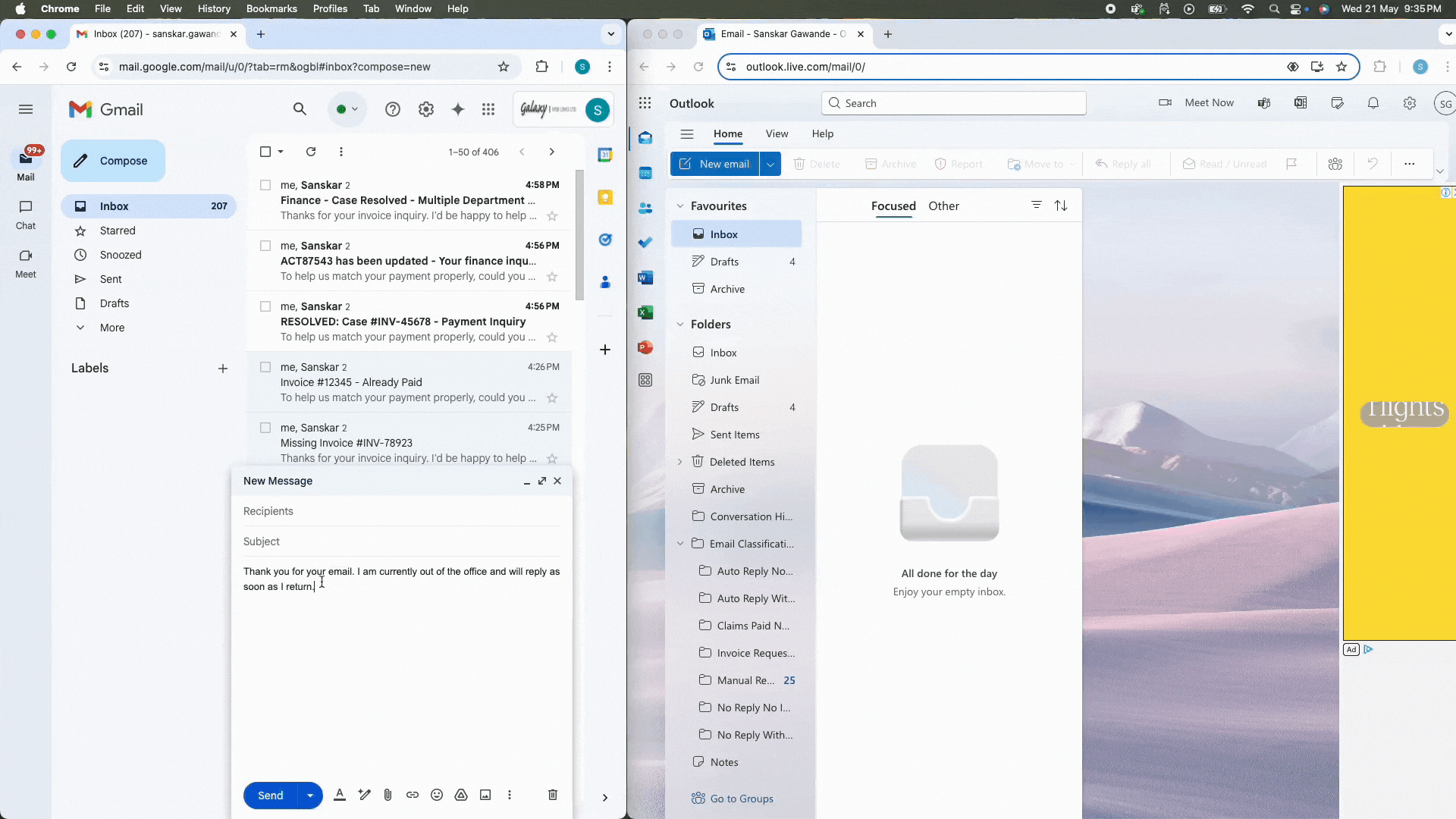This screenshot has height=819, width=1456.
Task: Select the Finance - Case Resolved email checkbox
Action: coord(265,185)
